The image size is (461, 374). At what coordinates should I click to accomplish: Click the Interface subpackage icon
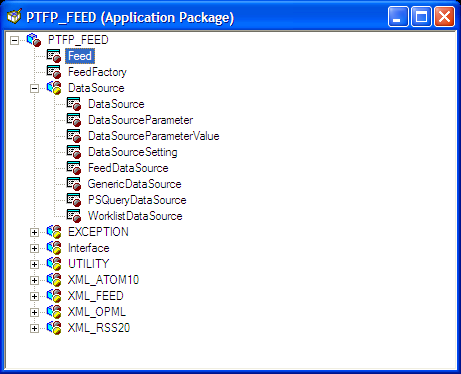(54, 248)
